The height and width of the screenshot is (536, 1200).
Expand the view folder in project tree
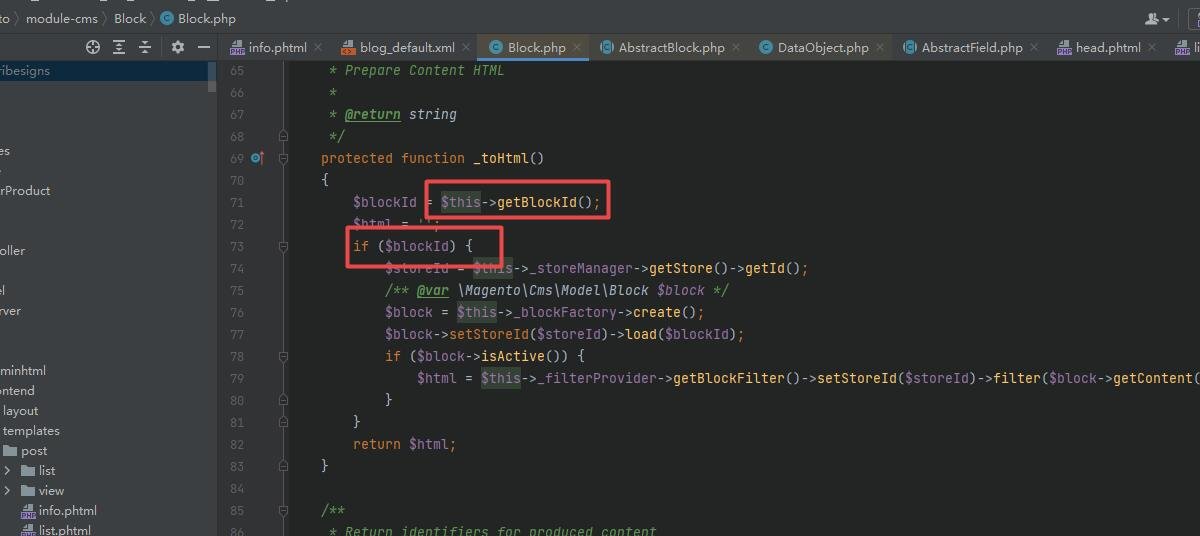click(8, 491)
